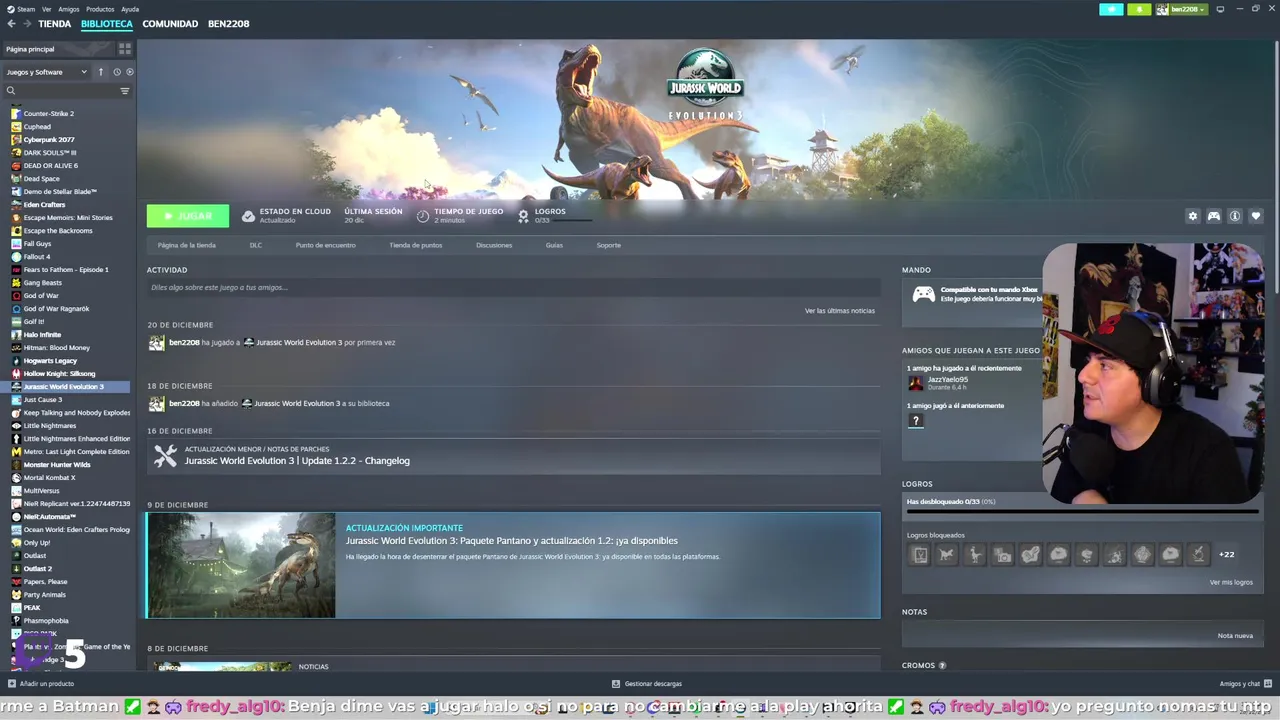Open Update 1.2.2 Changelog news item
The image size is (1280, 720).
(514, 456)
